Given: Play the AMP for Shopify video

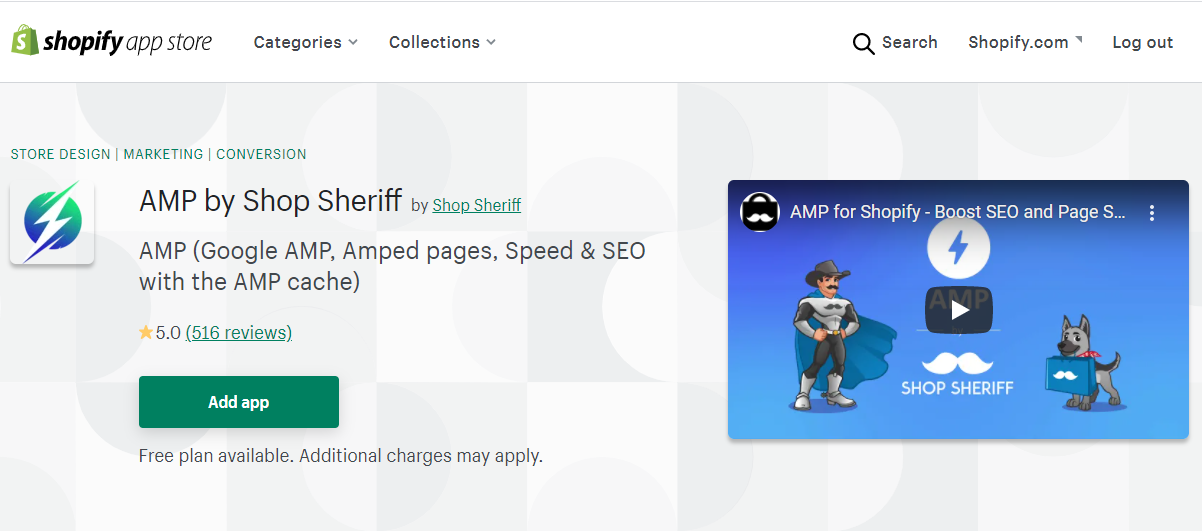Looking at the screenshot, I should point(959,310).
